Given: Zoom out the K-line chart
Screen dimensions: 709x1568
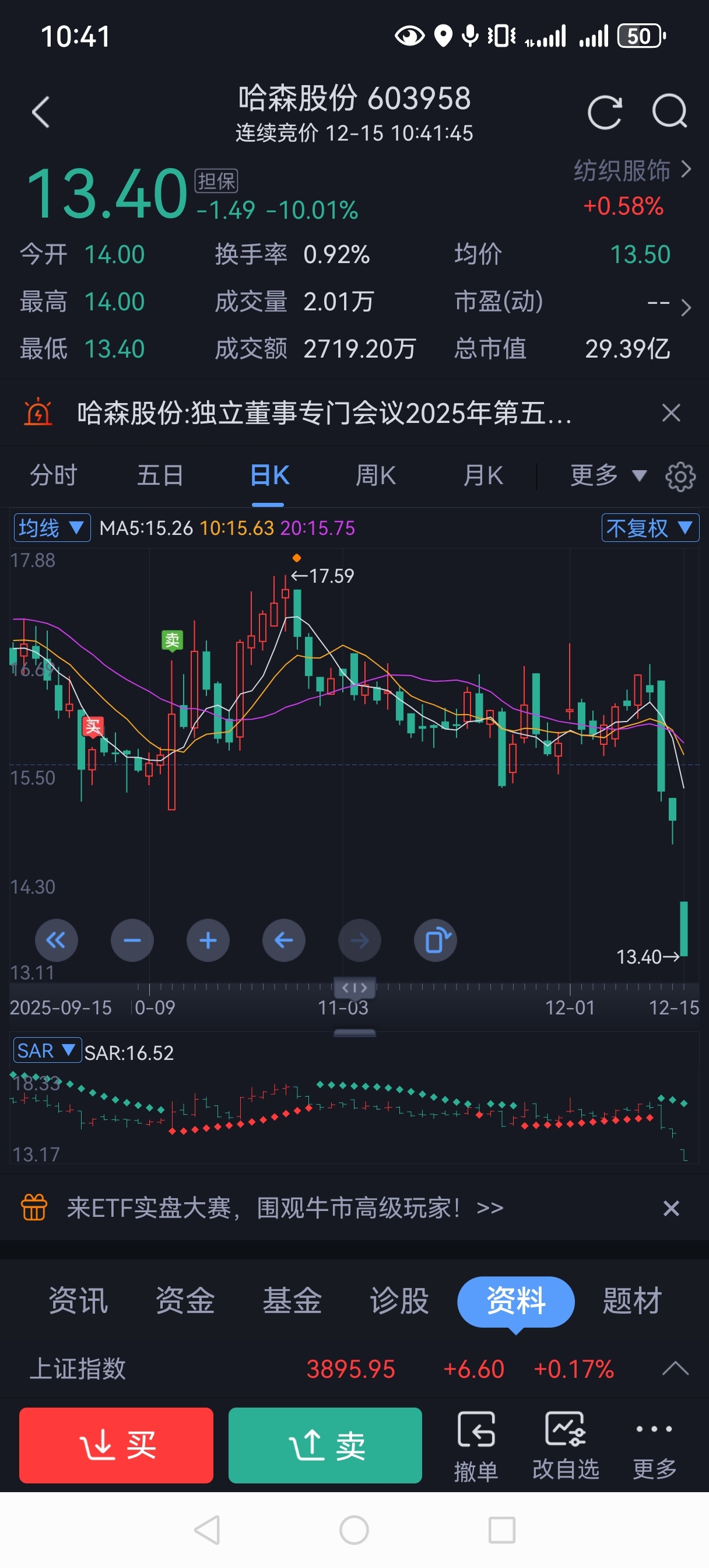Looking at the screenshot, I should coord(132,940).
